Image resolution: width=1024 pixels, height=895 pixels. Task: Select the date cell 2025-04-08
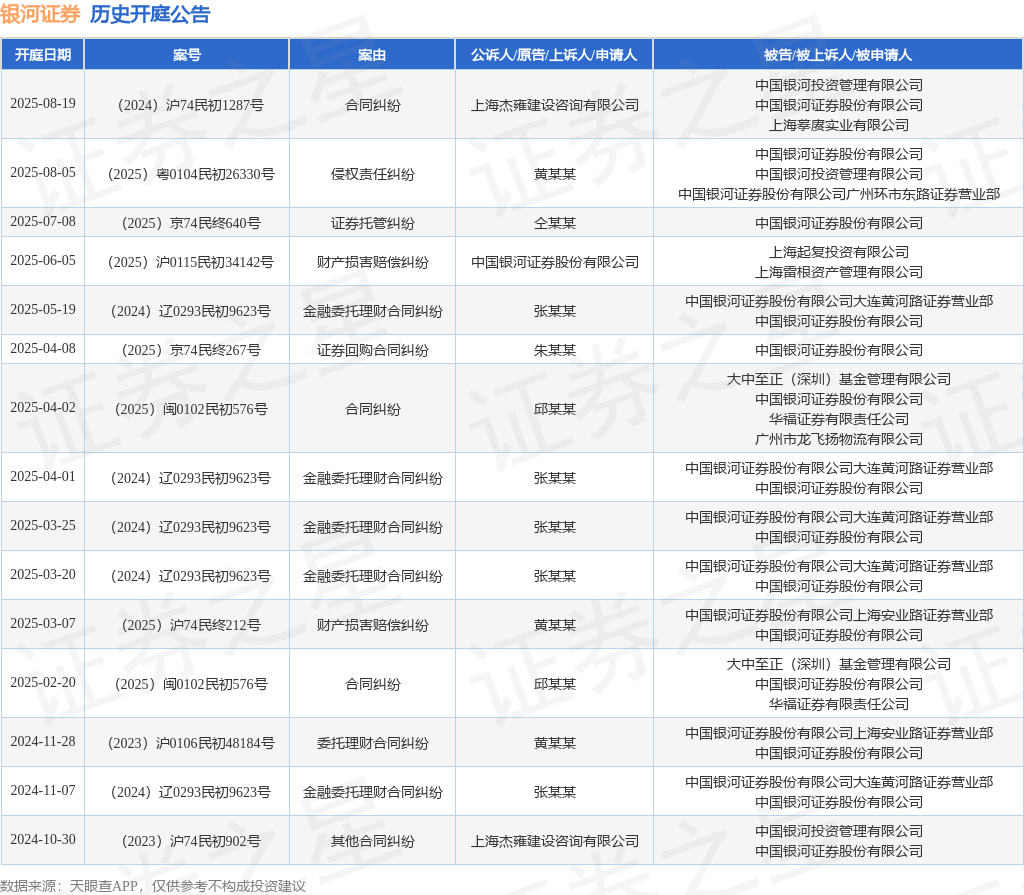point(43,349)
